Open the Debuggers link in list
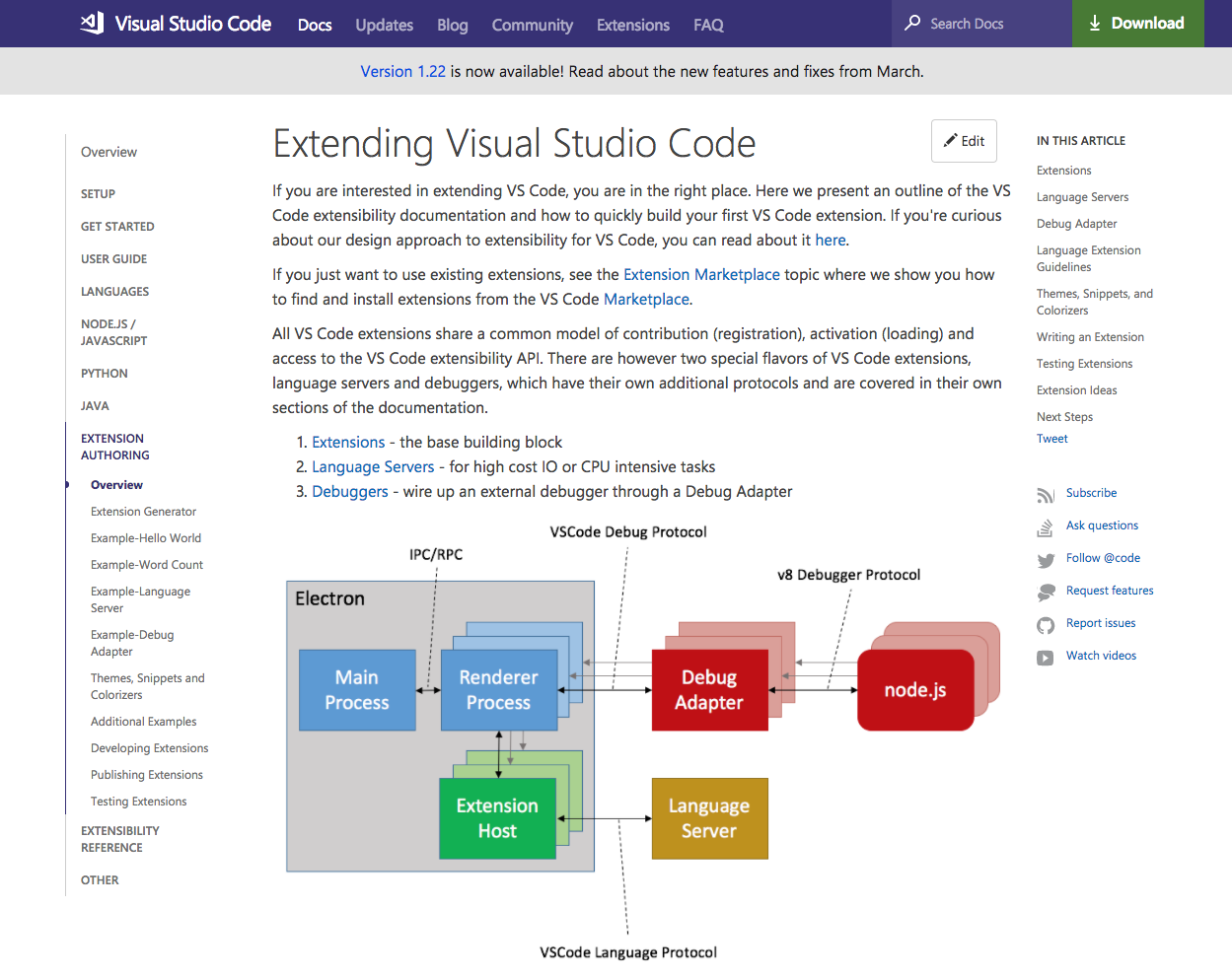Viewport: 1232px width, 979px height. pos(350,491)
